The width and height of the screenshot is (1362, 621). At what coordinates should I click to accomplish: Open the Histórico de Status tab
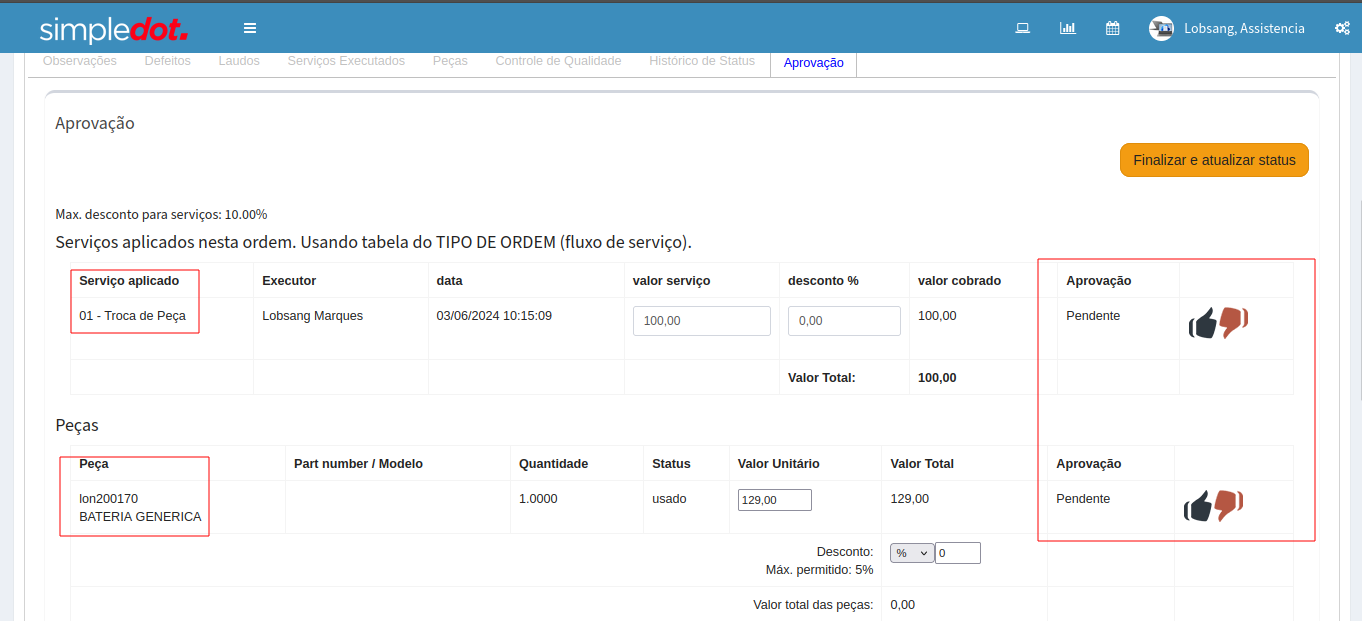(702, 61)
